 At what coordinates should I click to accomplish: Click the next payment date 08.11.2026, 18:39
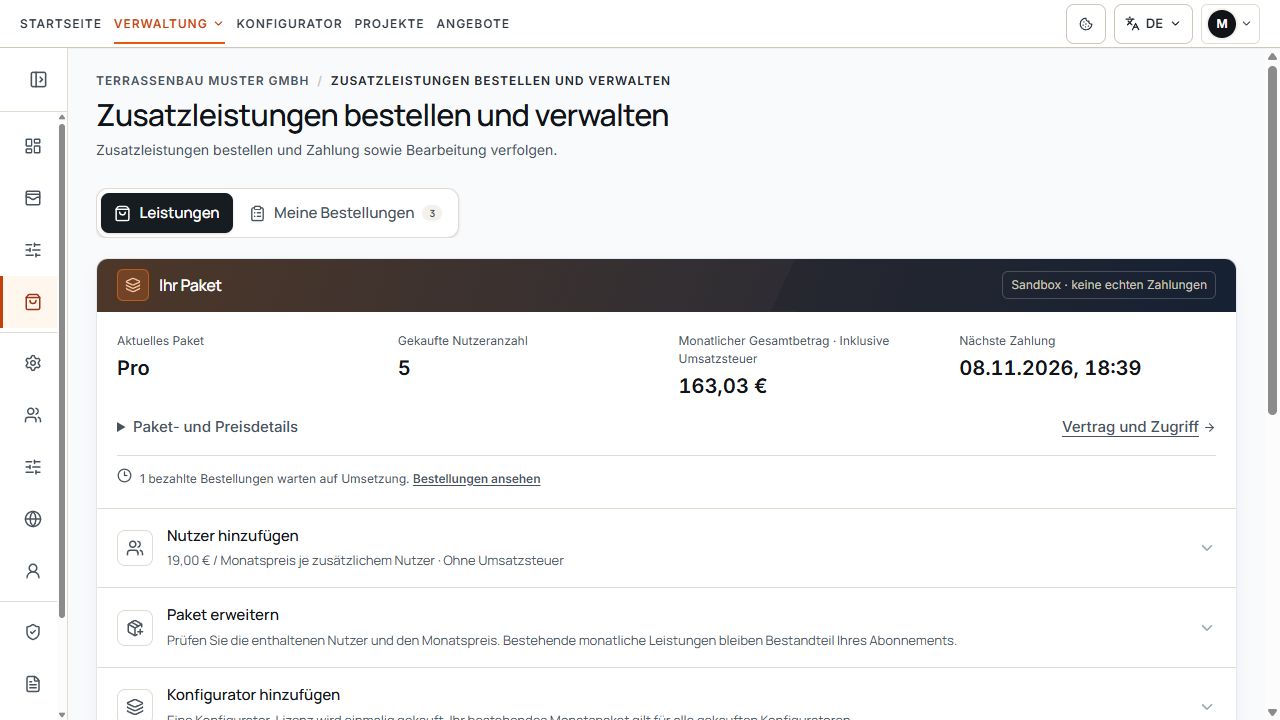coord(1050,368)
